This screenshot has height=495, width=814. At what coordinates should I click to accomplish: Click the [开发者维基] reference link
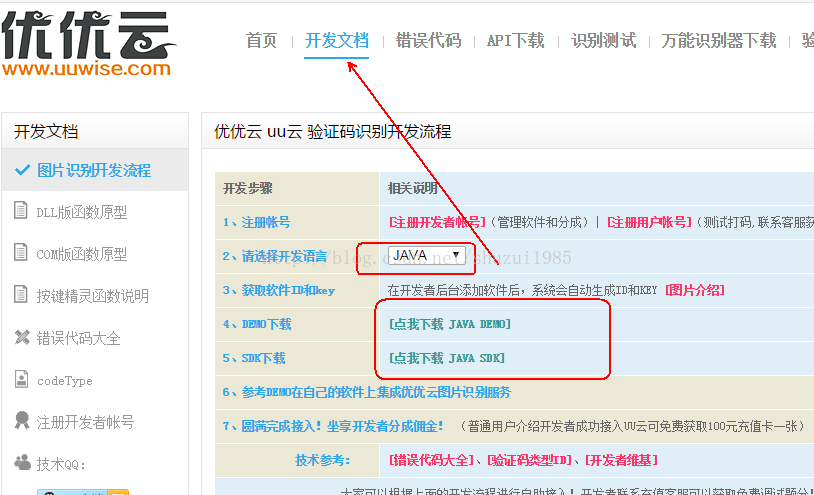[621, 460]
